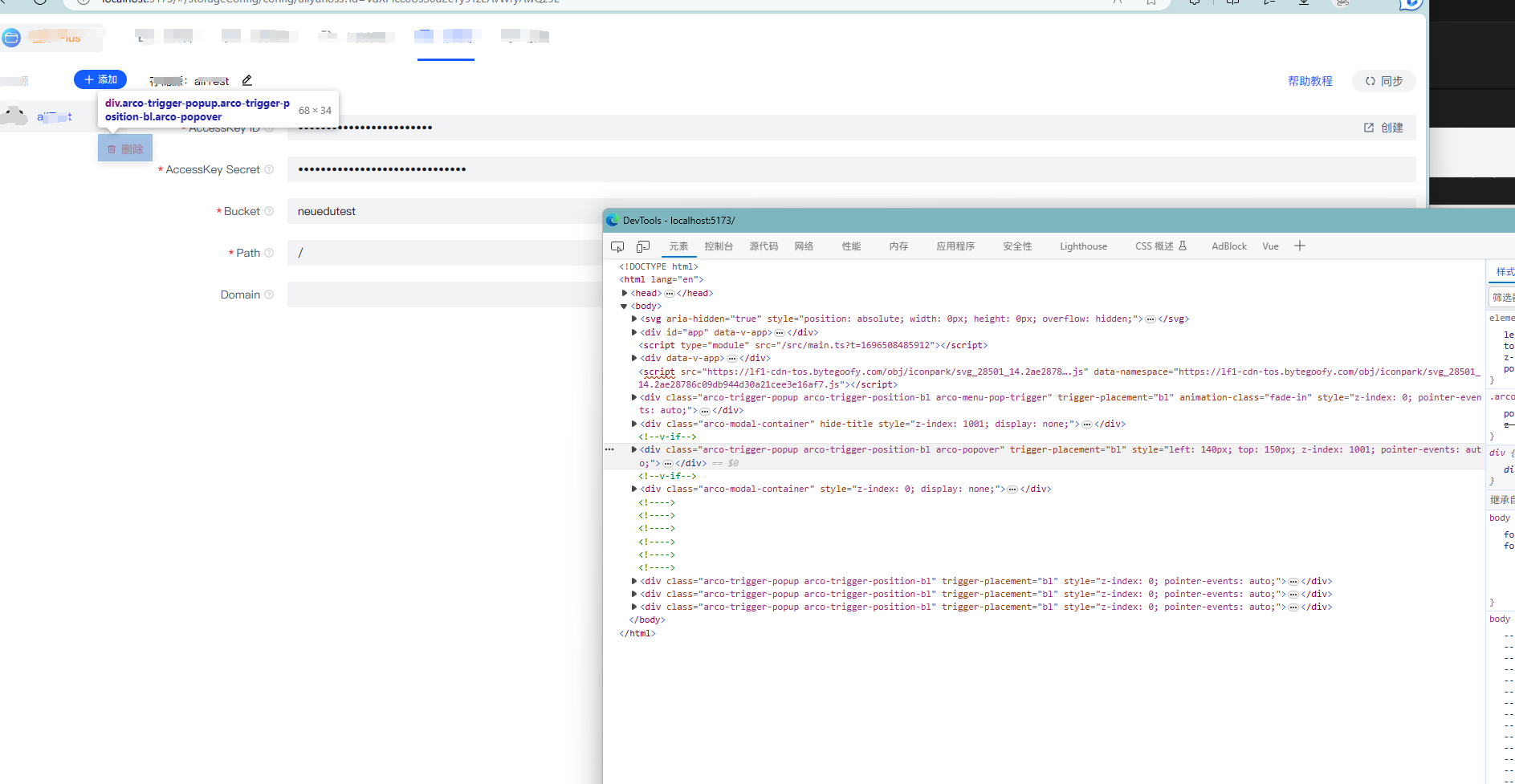This screenshot has height=784, width=1515.
Task: Select the script type="module" line
Action: pyautogui.click(x=812, y=345)
